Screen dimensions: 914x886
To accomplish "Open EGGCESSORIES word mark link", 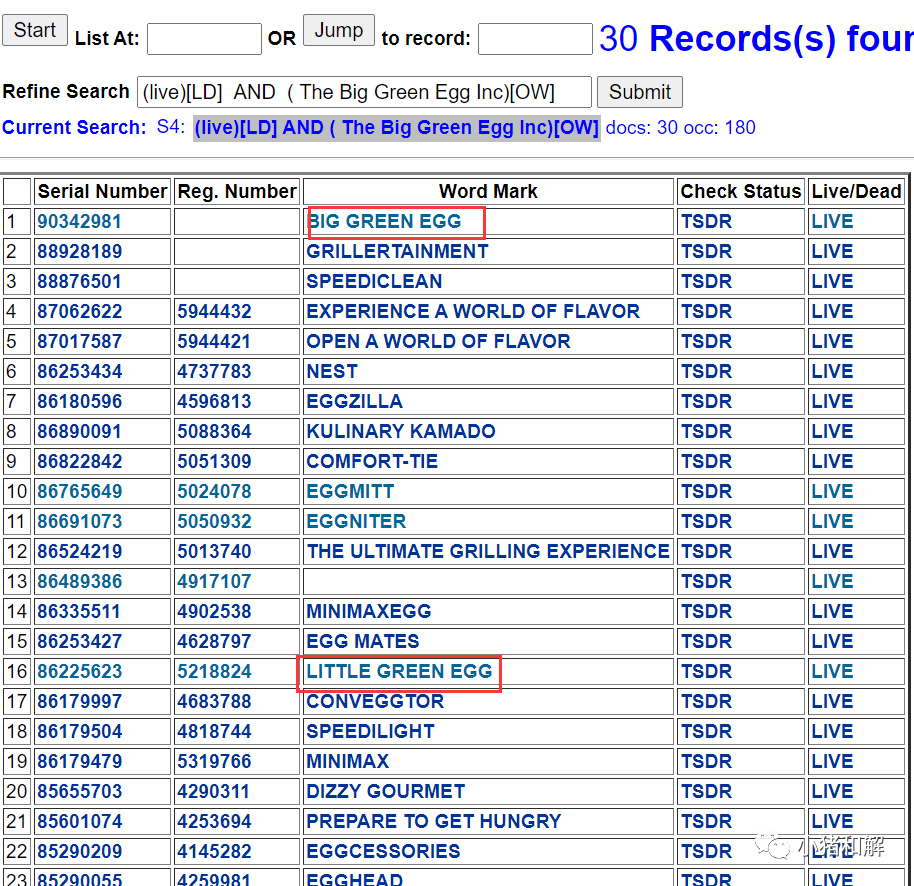I will click(384, 852).
